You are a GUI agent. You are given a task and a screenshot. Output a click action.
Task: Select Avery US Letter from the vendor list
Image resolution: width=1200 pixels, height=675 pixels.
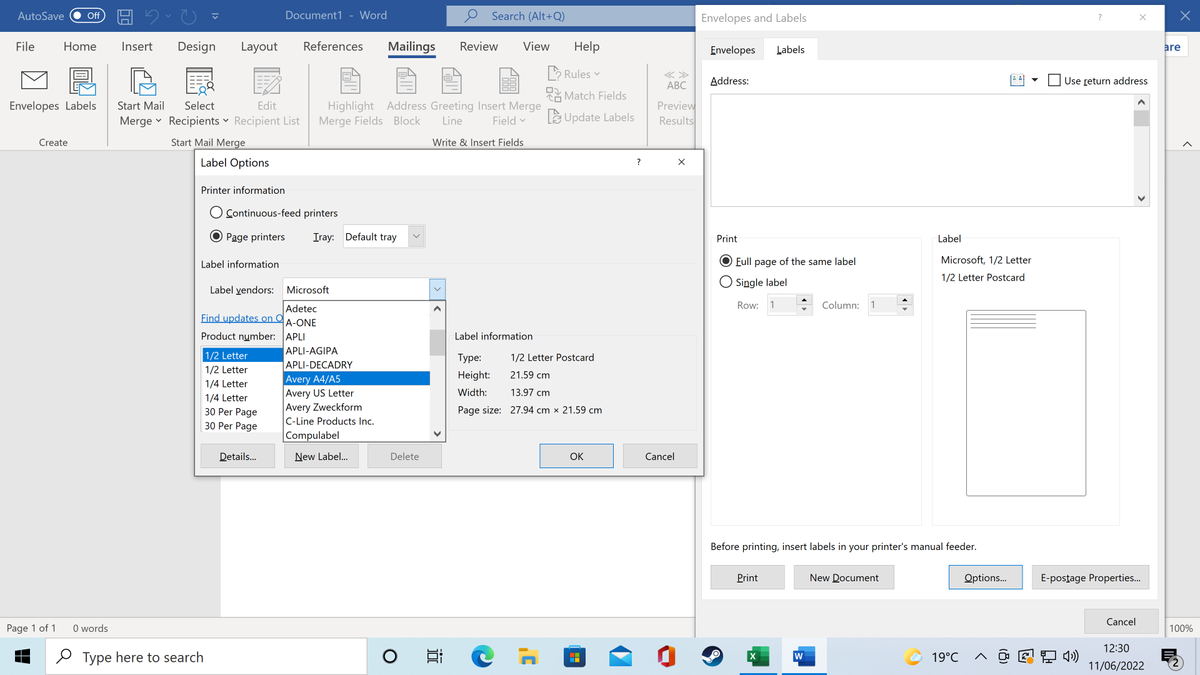320,393
